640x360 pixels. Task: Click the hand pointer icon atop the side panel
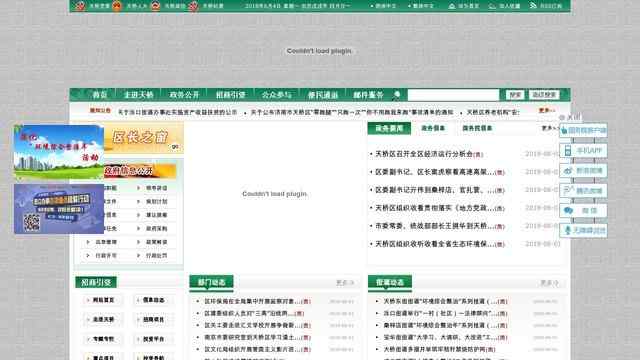tap(564, 131)
